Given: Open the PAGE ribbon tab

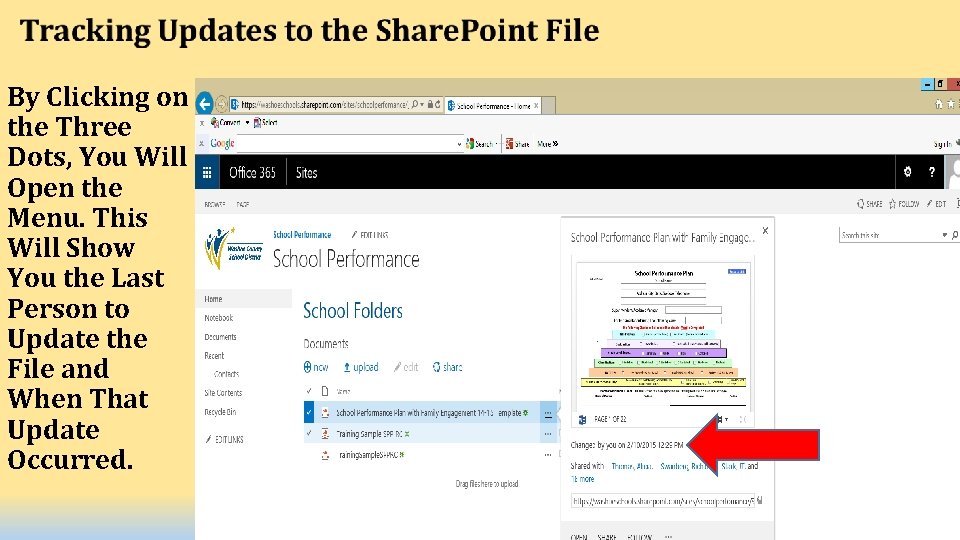Looking at the screenshot, I should tap(242, 204).
